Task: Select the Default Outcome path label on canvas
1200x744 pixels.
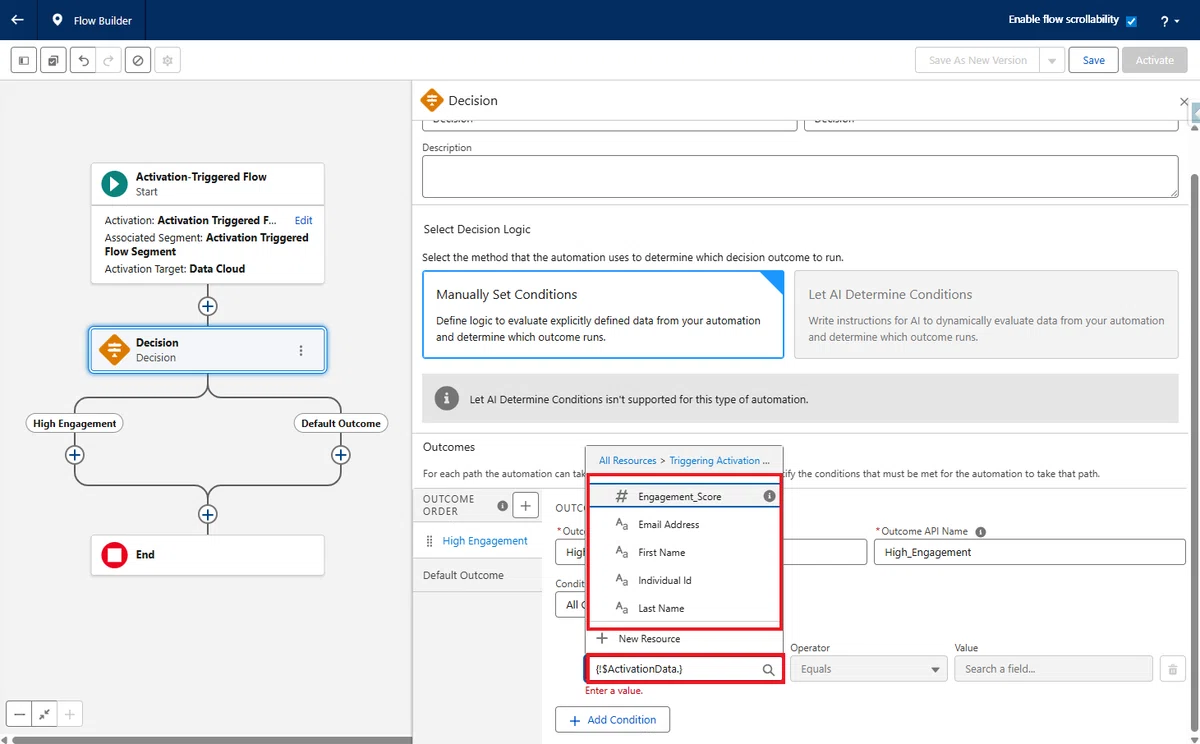Action: pos(341,424)
